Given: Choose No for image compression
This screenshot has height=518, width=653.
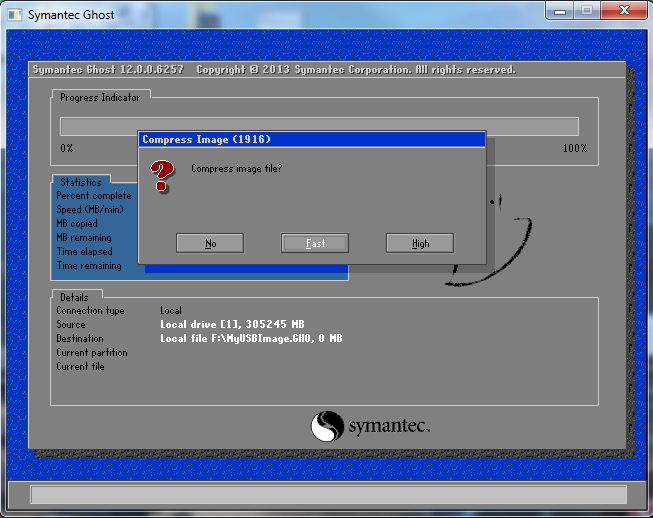Looking at the screenshot, I should [210, 243].
